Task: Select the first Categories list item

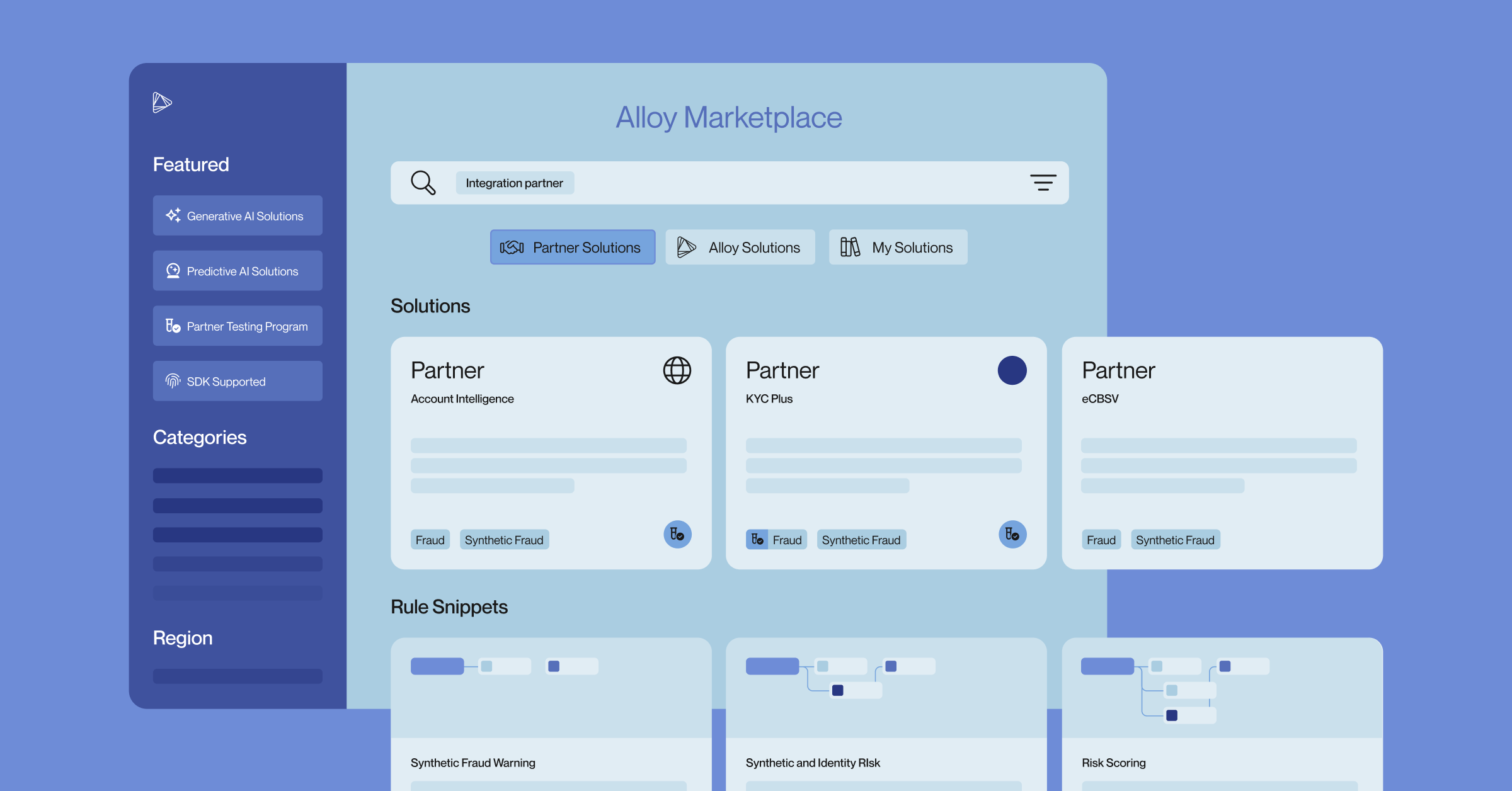Action: point(238,475)
